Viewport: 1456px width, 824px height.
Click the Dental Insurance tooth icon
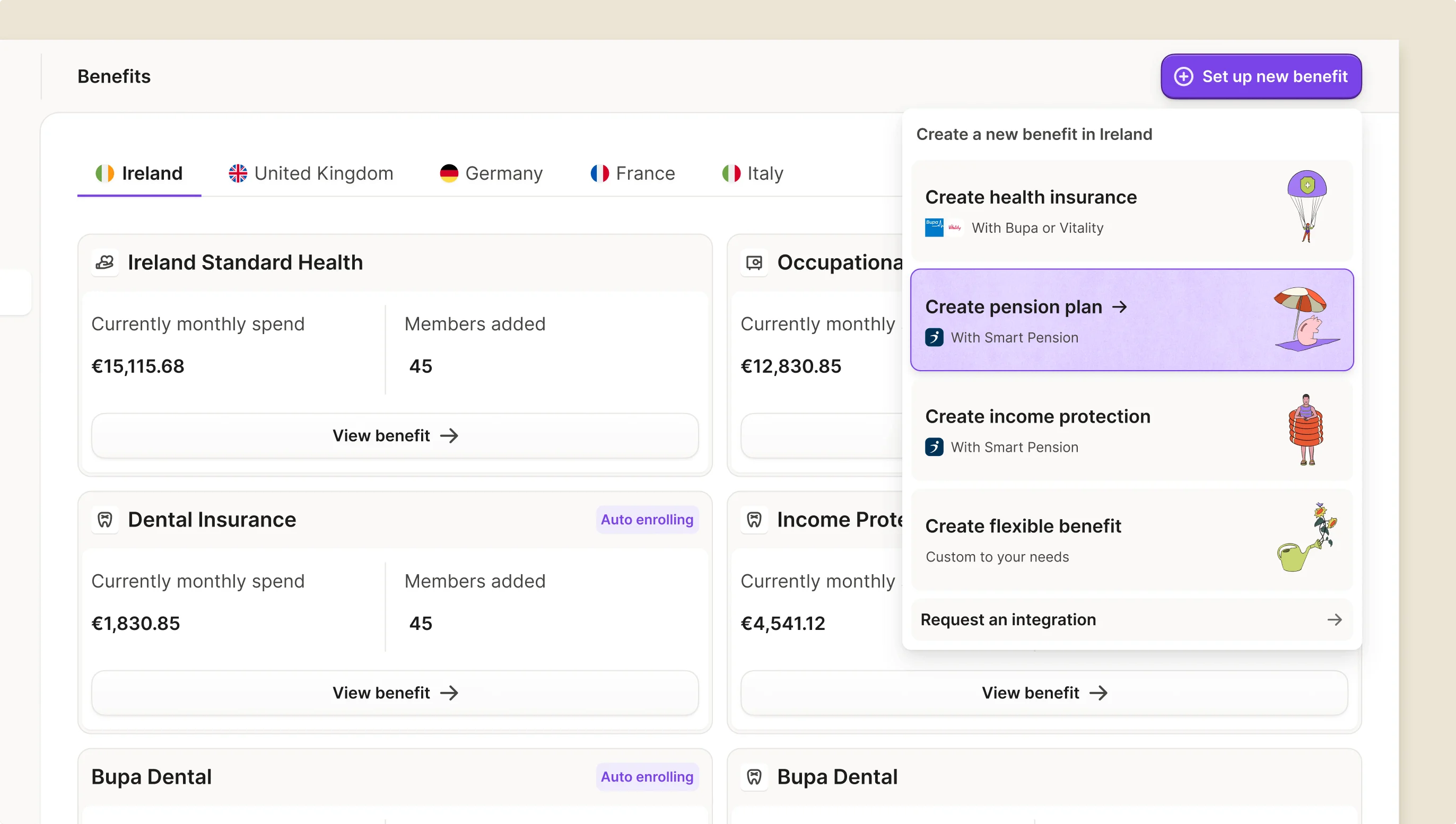[x=104, y=520]
